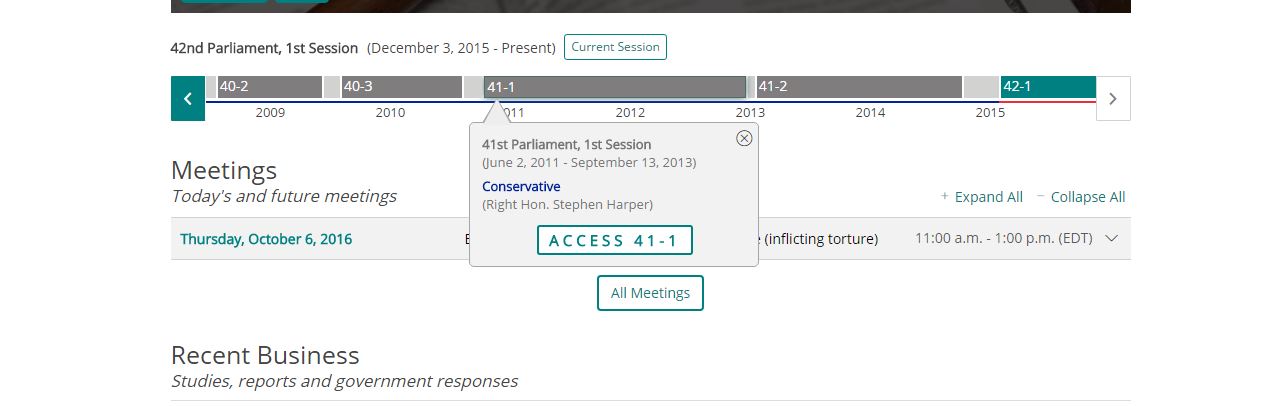Click the gray gap between 40-3 and 41-1
This screenshot has width=1278, height=406.
(x=473, y=87)
